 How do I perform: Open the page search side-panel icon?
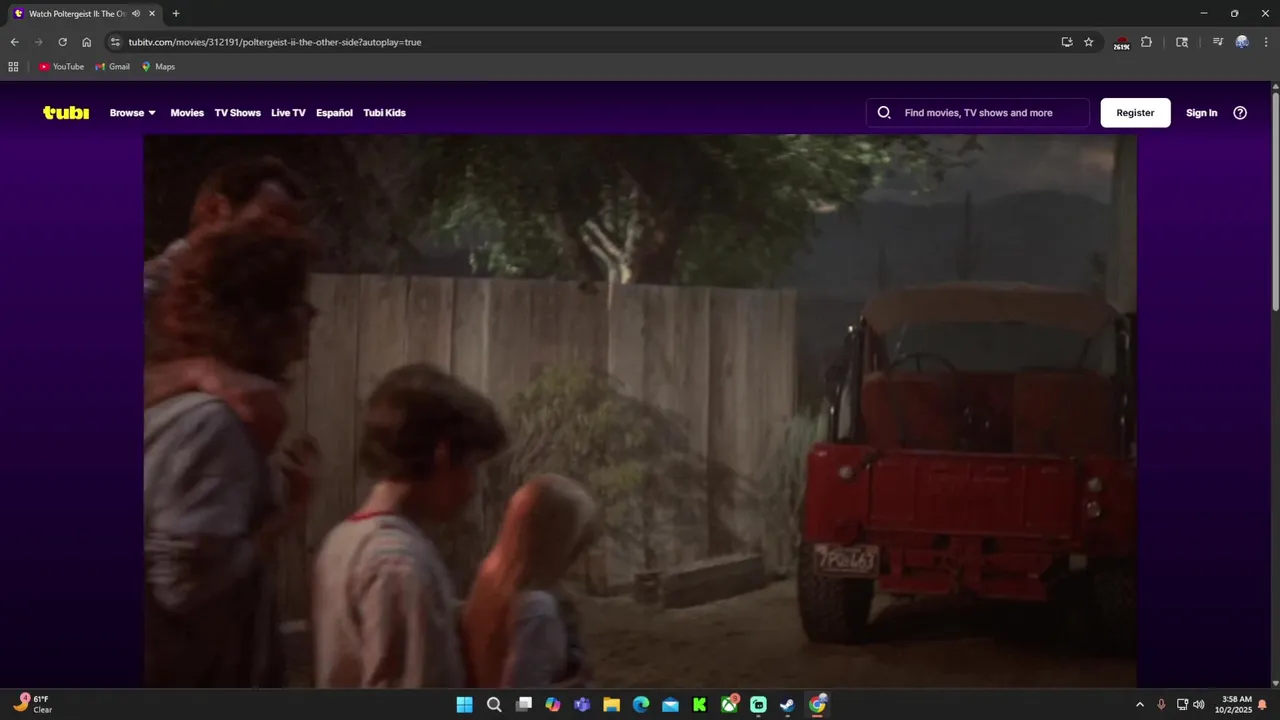(x=1182, y=42)
